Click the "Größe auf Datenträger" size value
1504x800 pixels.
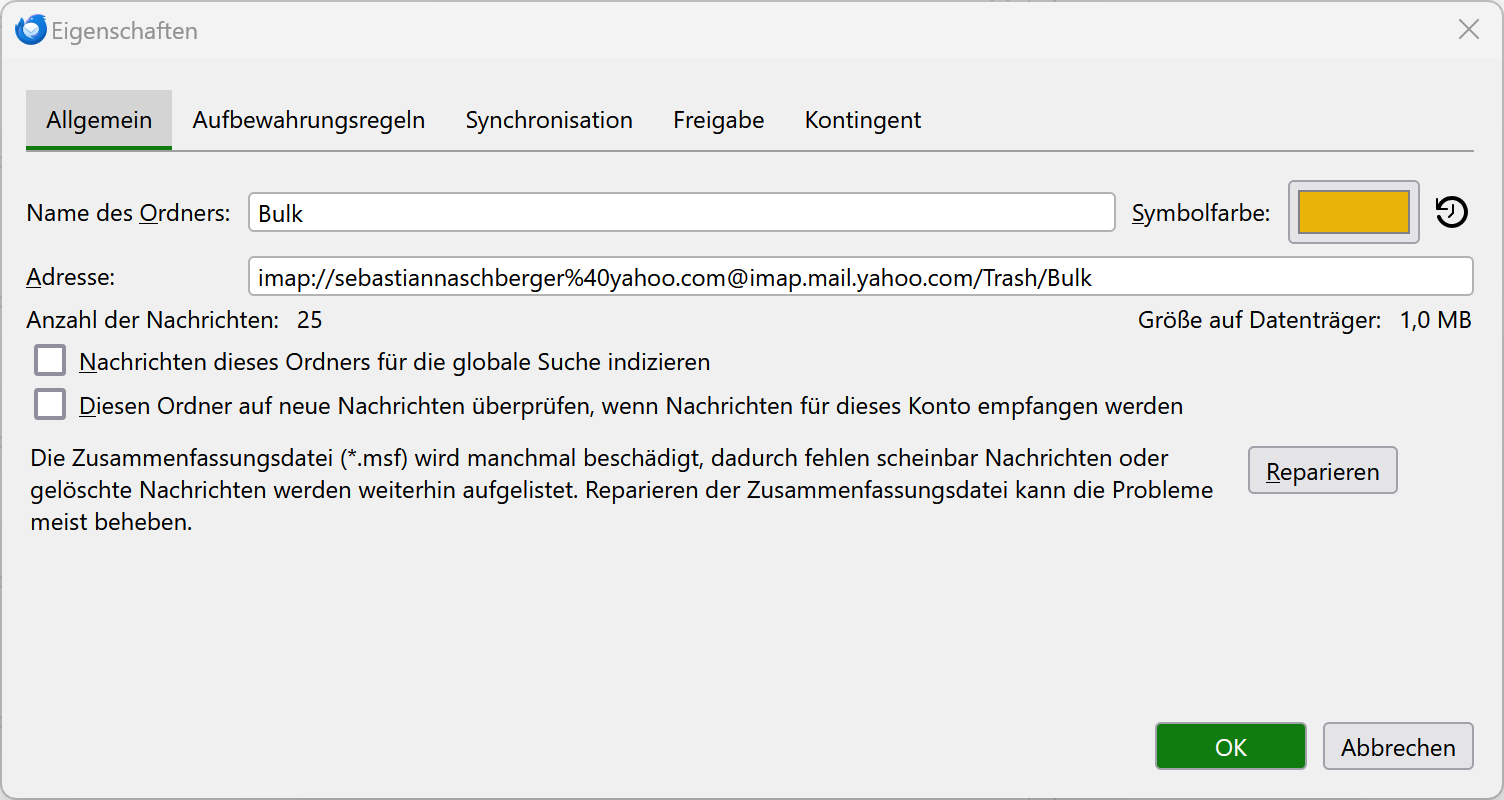[x=1435, y=321]
